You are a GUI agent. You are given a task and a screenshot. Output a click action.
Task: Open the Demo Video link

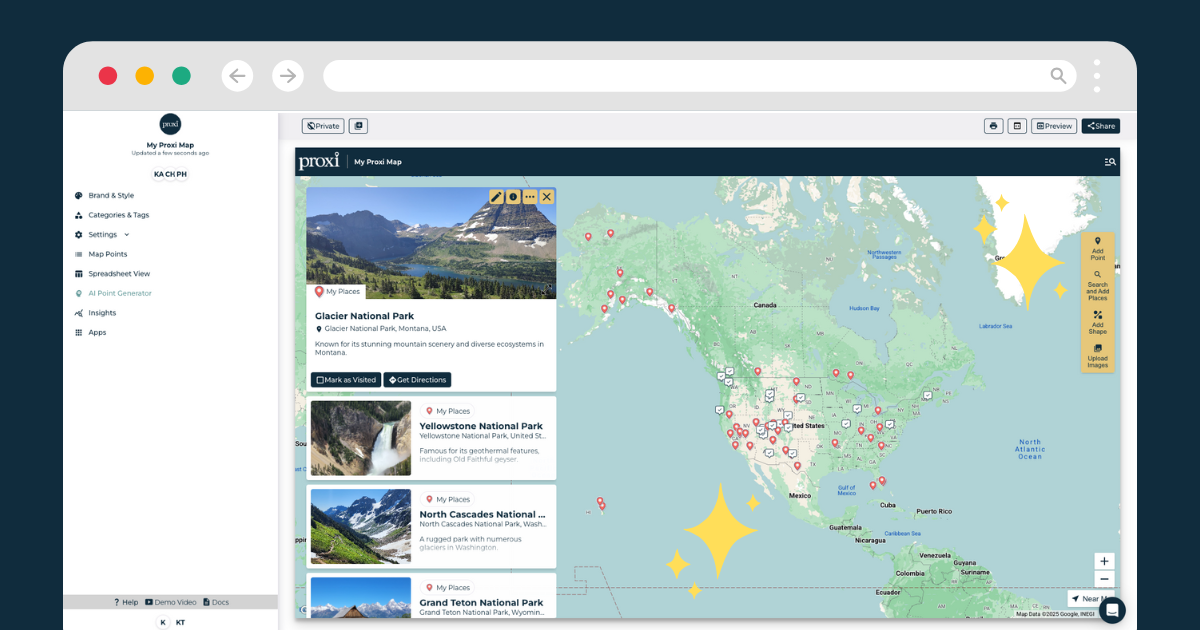[x=171, y=602]
